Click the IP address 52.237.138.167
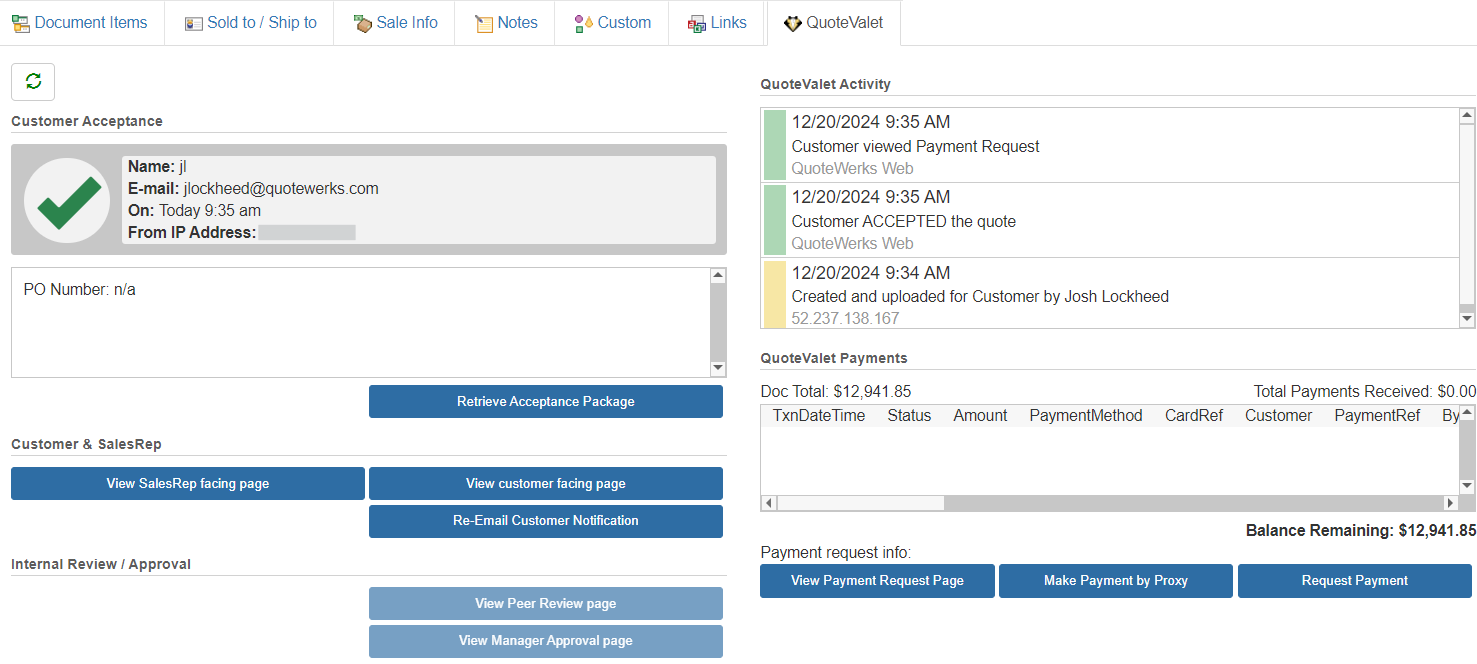1477x664 pixels. (x=845, y=319)
